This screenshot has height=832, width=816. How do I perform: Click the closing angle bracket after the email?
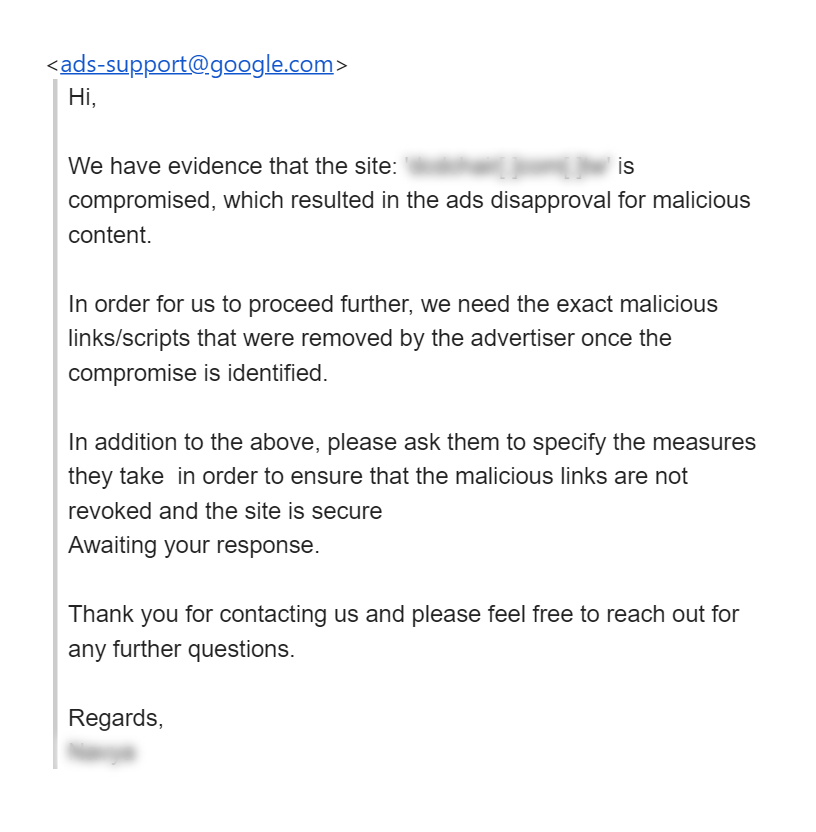(x=341, y=66)
